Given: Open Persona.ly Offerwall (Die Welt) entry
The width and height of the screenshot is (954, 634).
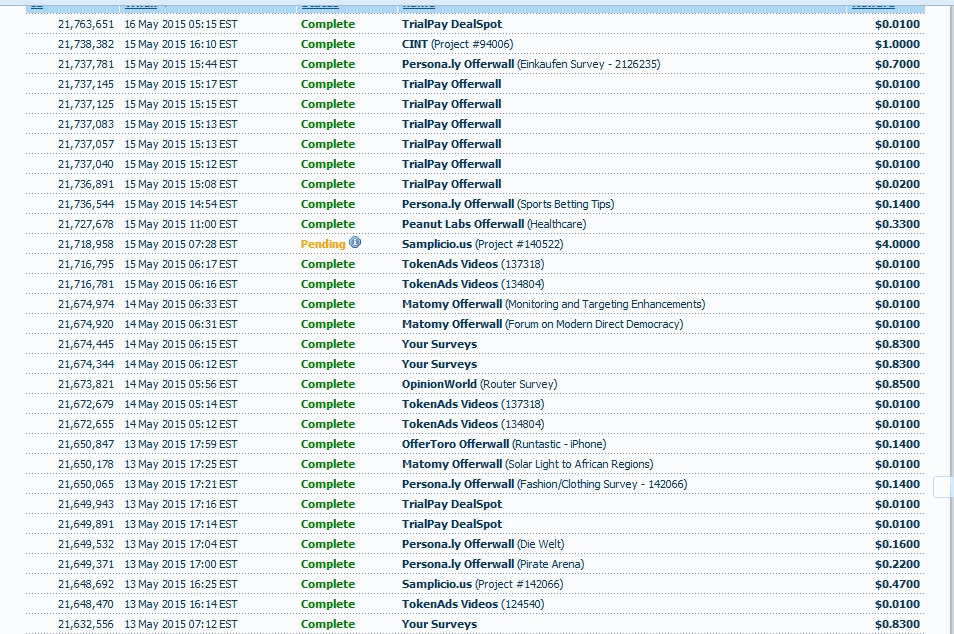Looking at the screenshot, I should click(x=483, y=545).
